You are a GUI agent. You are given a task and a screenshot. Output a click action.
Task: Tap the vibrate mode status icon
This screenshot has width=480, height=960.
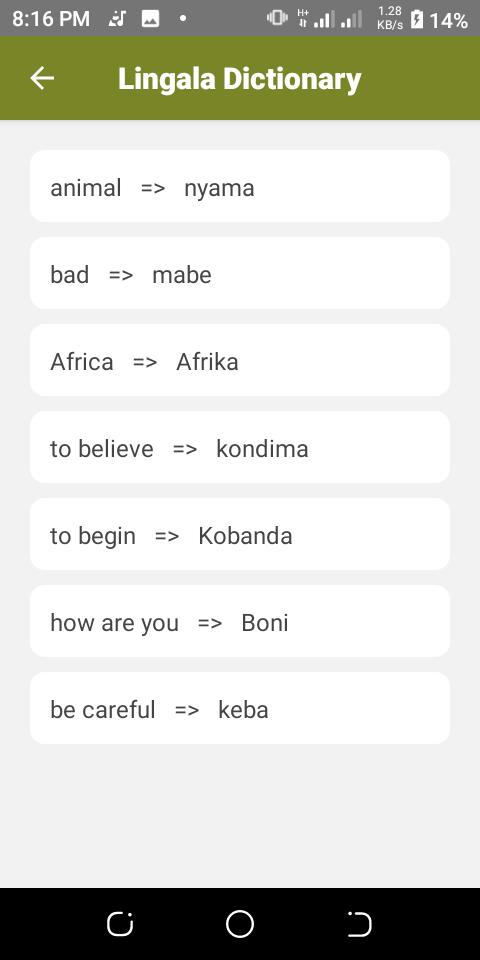point(277,18)
